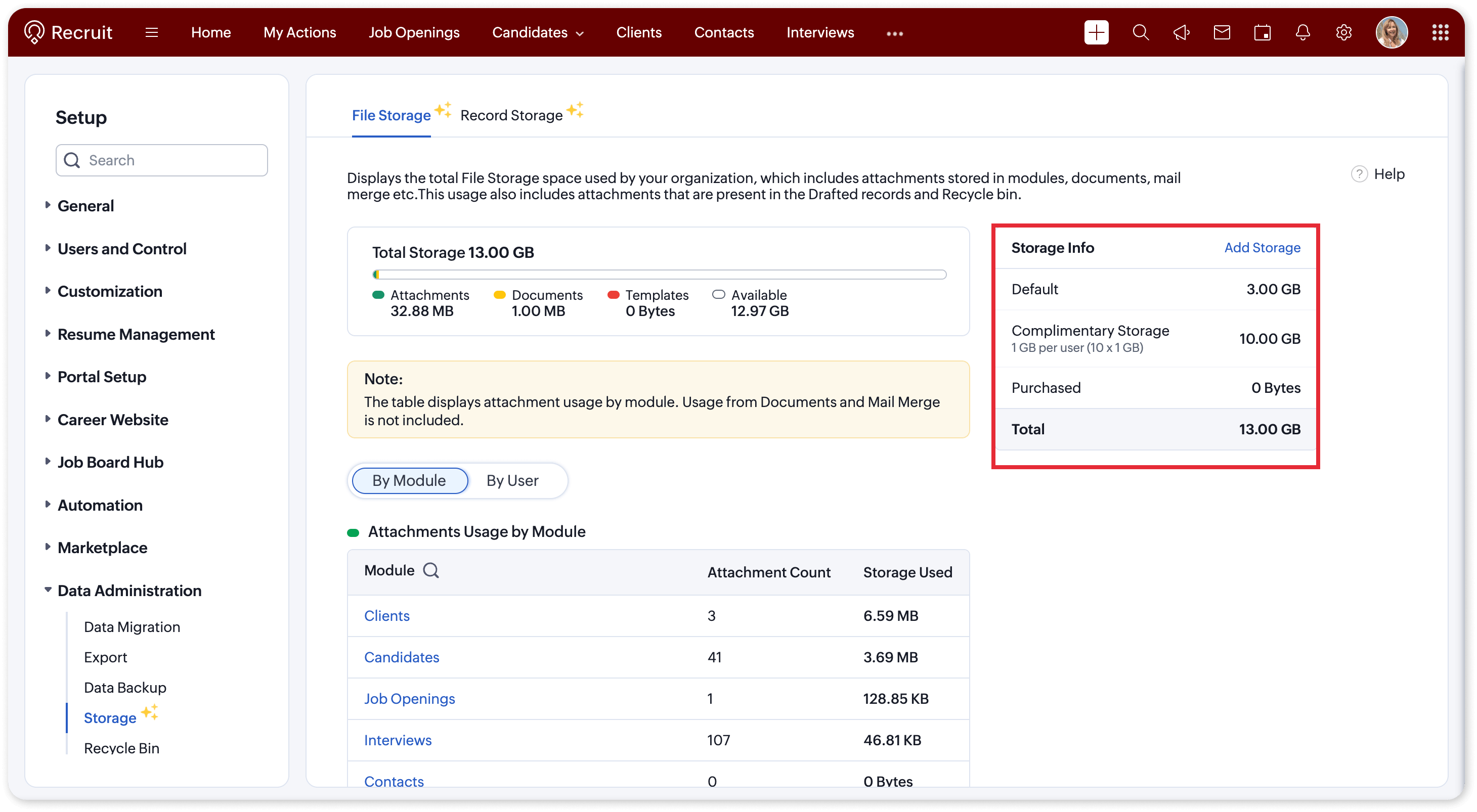The width and height of the screenshot is (1477, 812).
Task: Collapse sidebar with hamburger menu icon
Action: (x=151, y=33)
